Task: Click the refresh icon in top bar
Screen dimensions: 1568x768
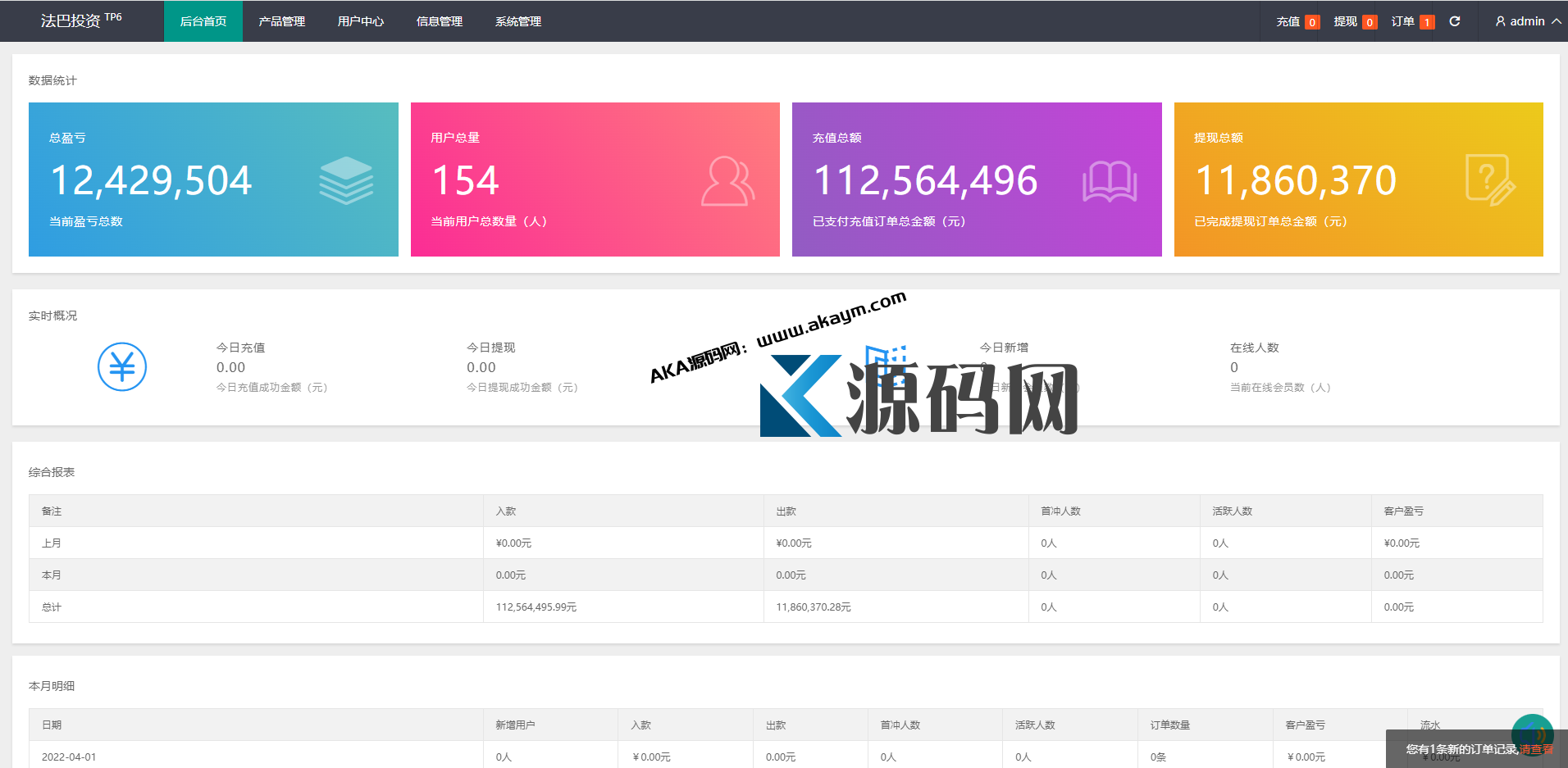Action: tap(1455, 21)
